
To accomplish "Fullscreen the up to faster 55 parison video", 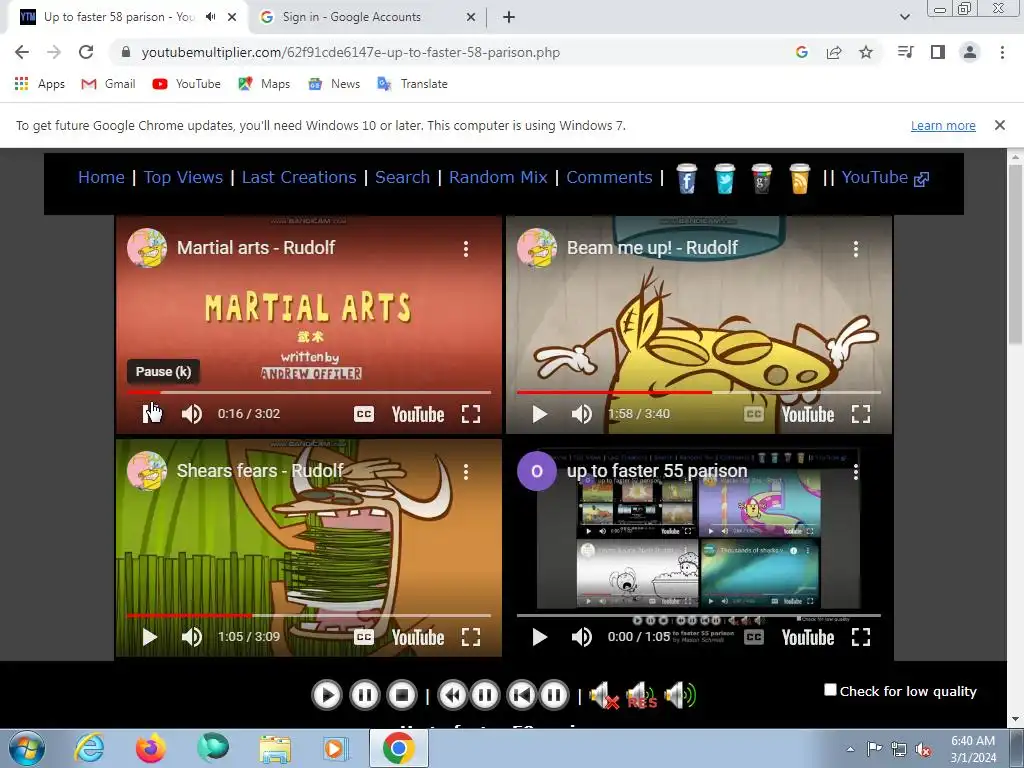I will click(861, 637).
